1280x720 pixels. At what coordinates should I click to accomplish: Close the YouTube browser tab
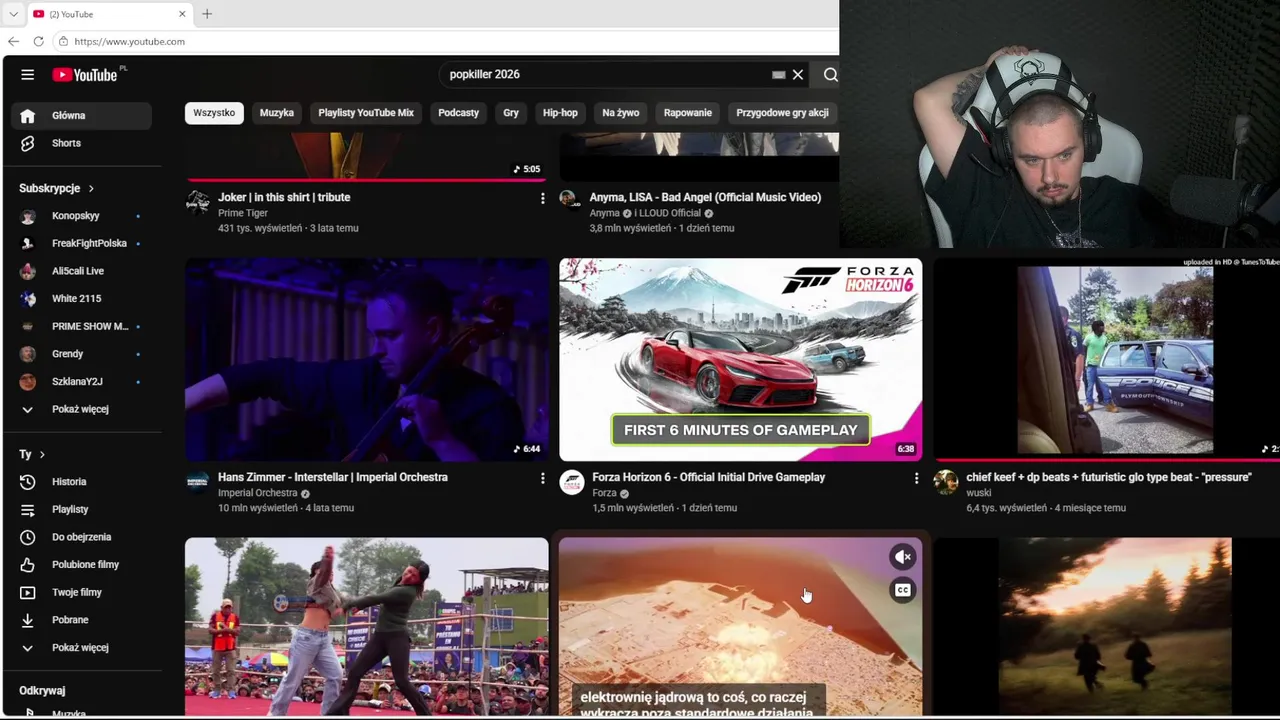pos(182,14)
